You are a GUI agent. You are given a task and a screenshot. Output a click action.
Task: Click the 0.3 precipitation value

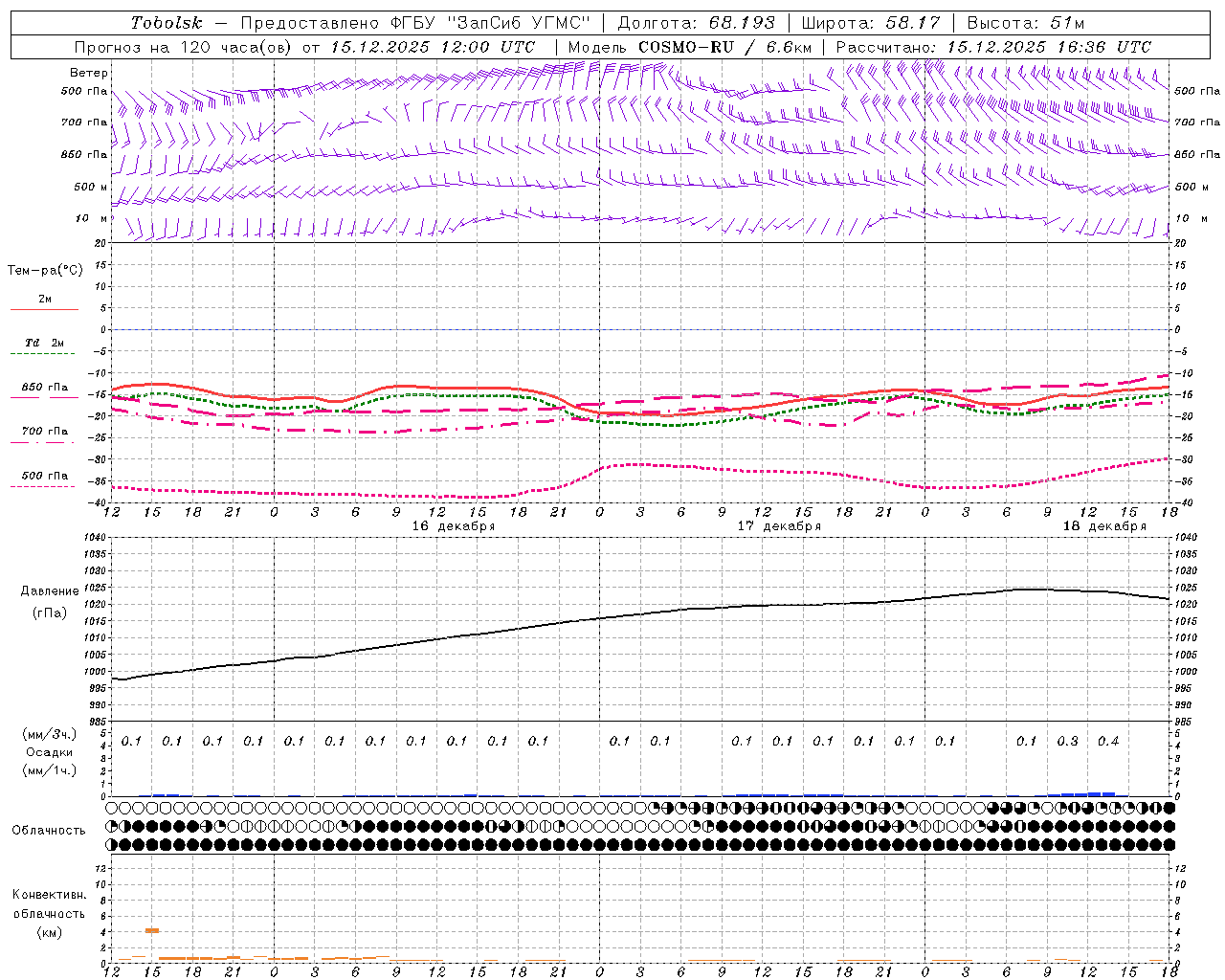[x=1067, y=741]
